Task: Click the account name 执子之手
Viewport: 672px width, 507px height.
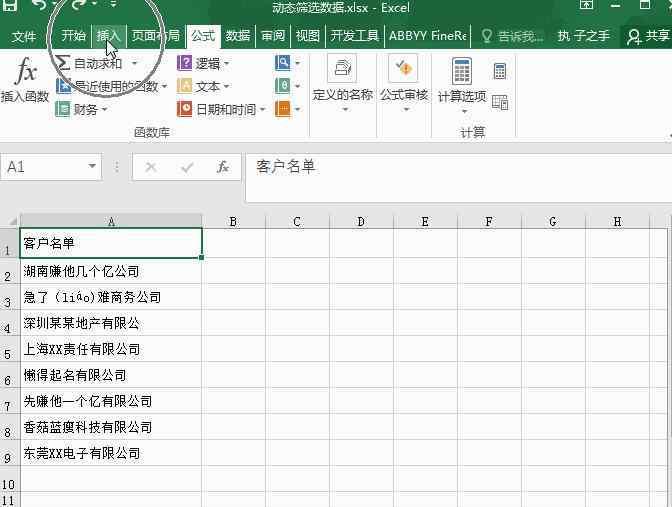Action: coord(584,36)
